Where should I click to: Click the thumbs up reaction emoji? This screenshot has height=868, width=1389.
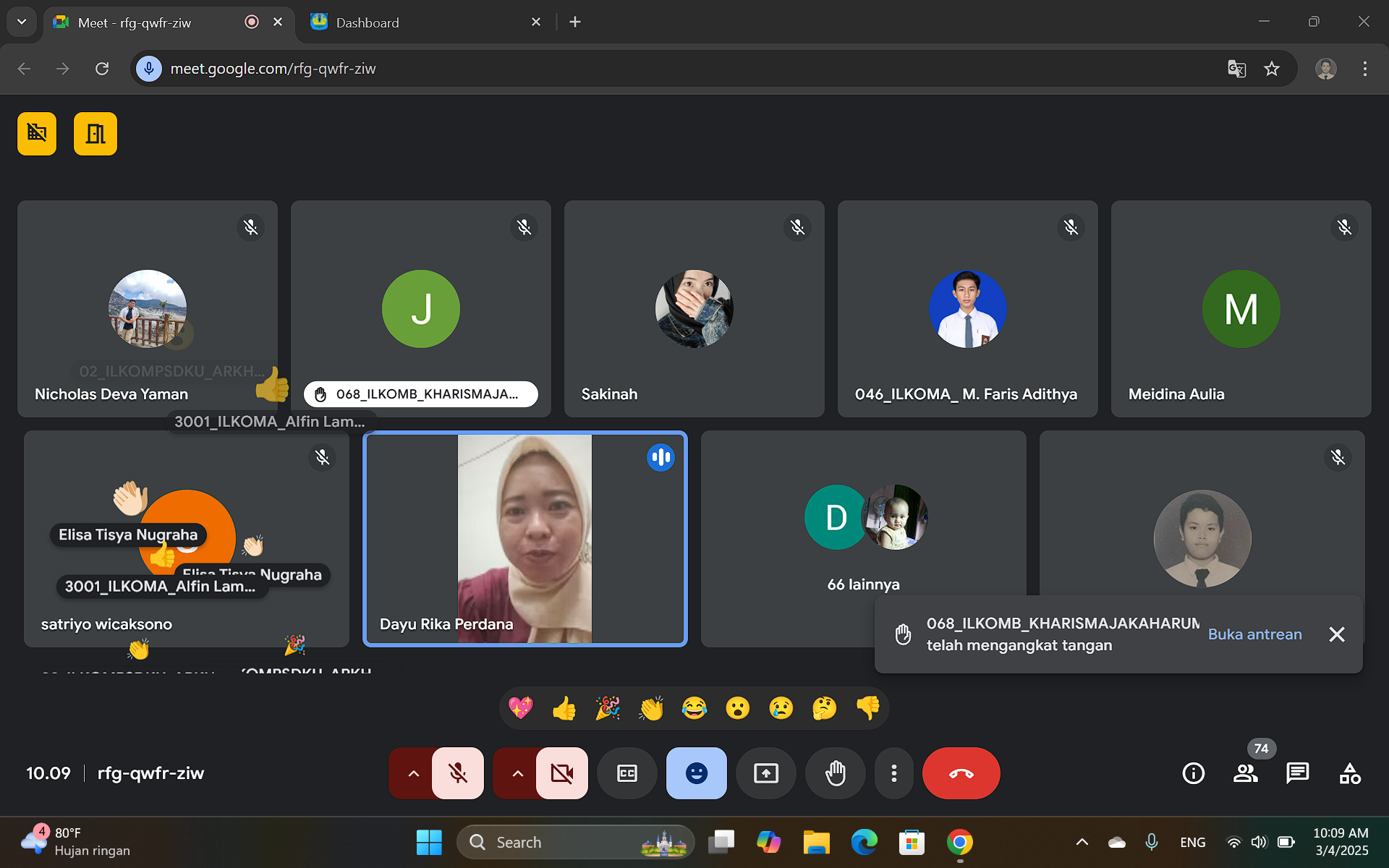(564, 708)
